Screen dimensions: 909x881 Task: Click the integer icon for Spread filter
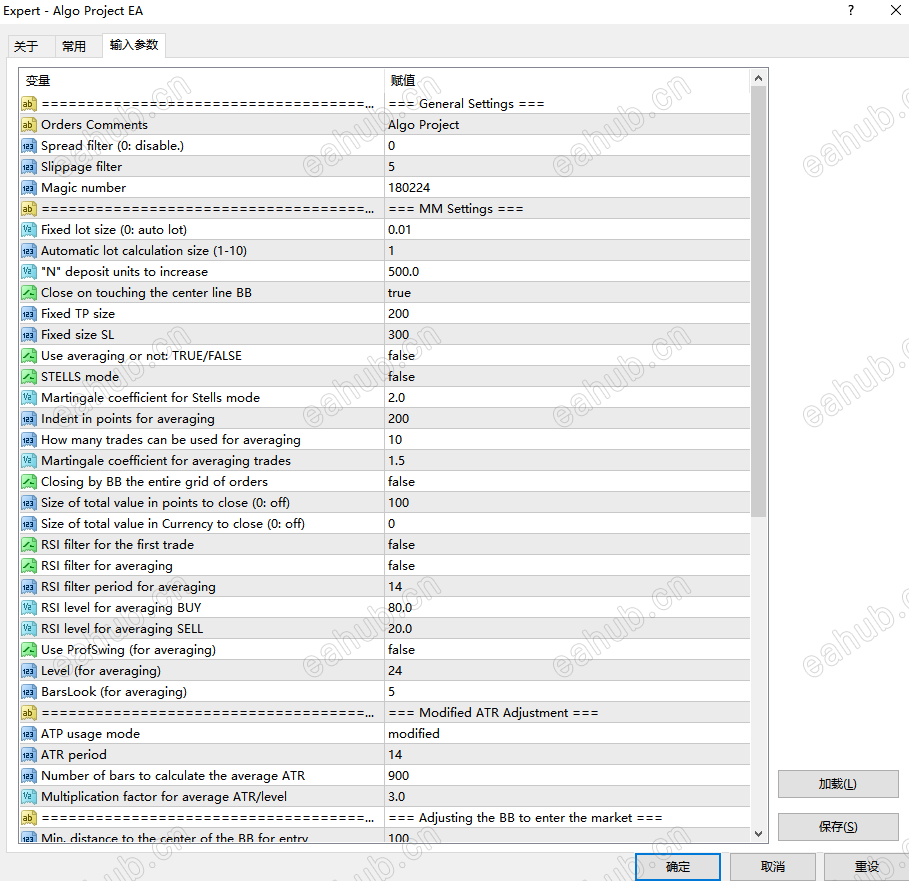(x=28, y=145)
